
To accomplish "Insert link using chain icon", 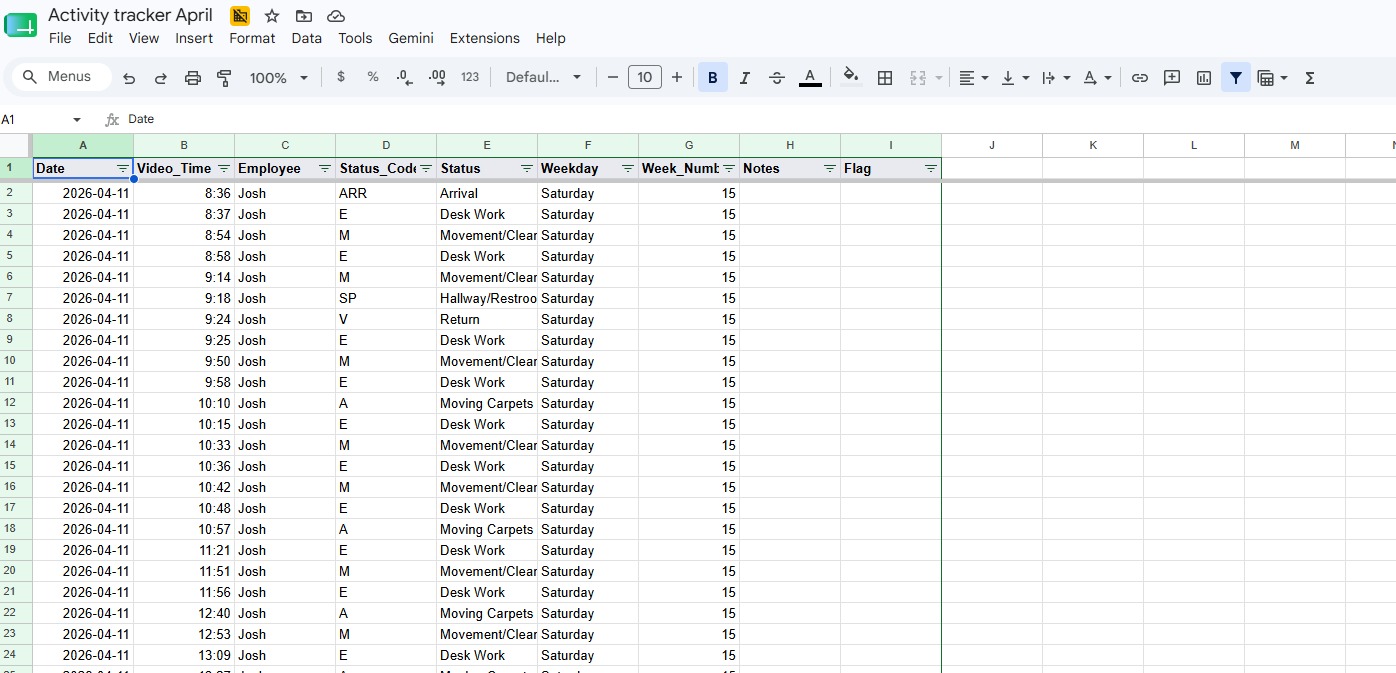I will (1140, 77).
